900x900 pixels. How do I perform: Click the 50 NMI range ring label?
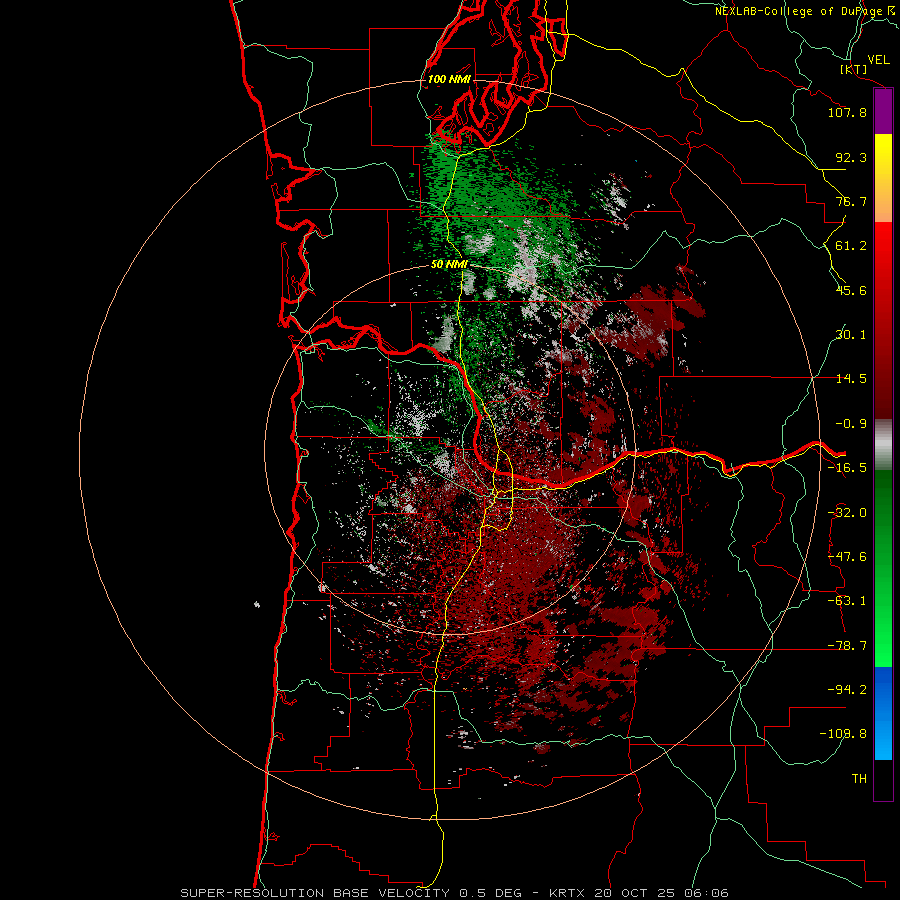pyautogui.click(x=449, y=265)
